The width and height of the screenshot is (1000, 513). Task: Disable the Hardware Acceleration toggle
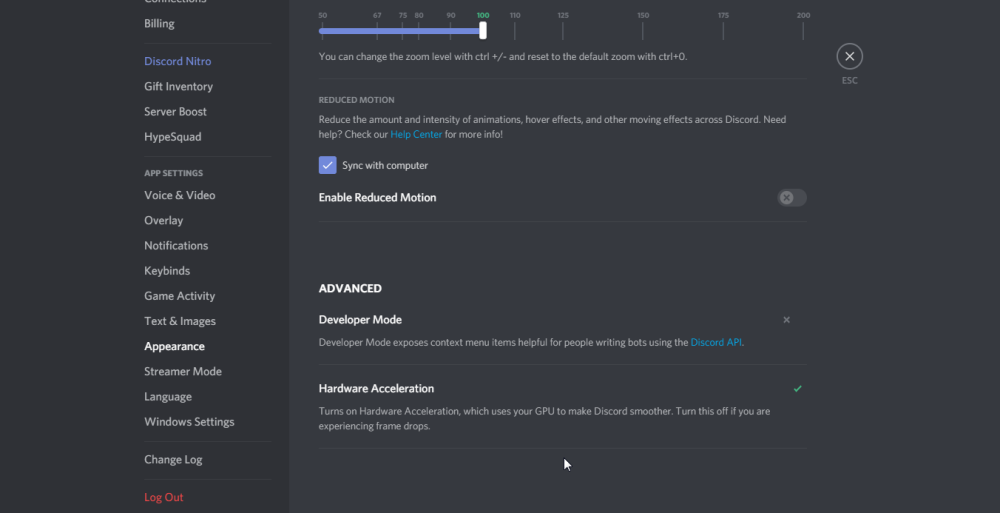tap(797, 389)
